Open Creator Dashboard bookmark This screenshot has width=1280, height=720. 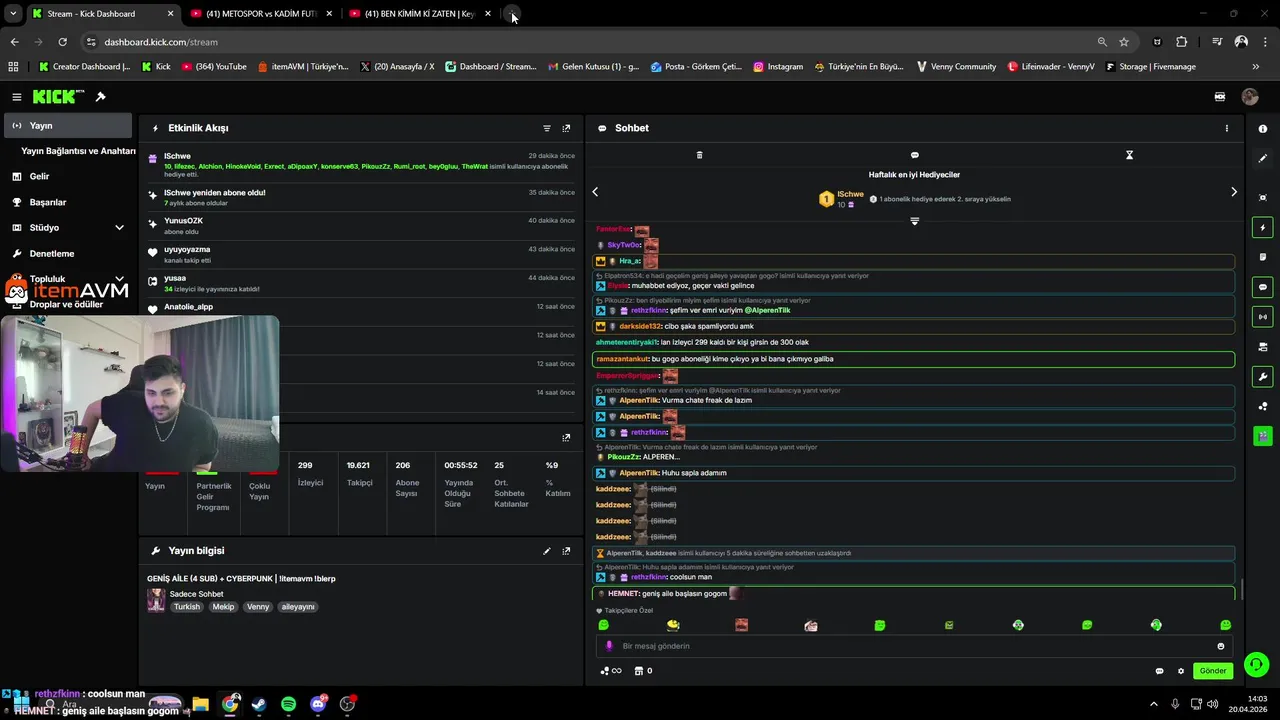[83, 67]
